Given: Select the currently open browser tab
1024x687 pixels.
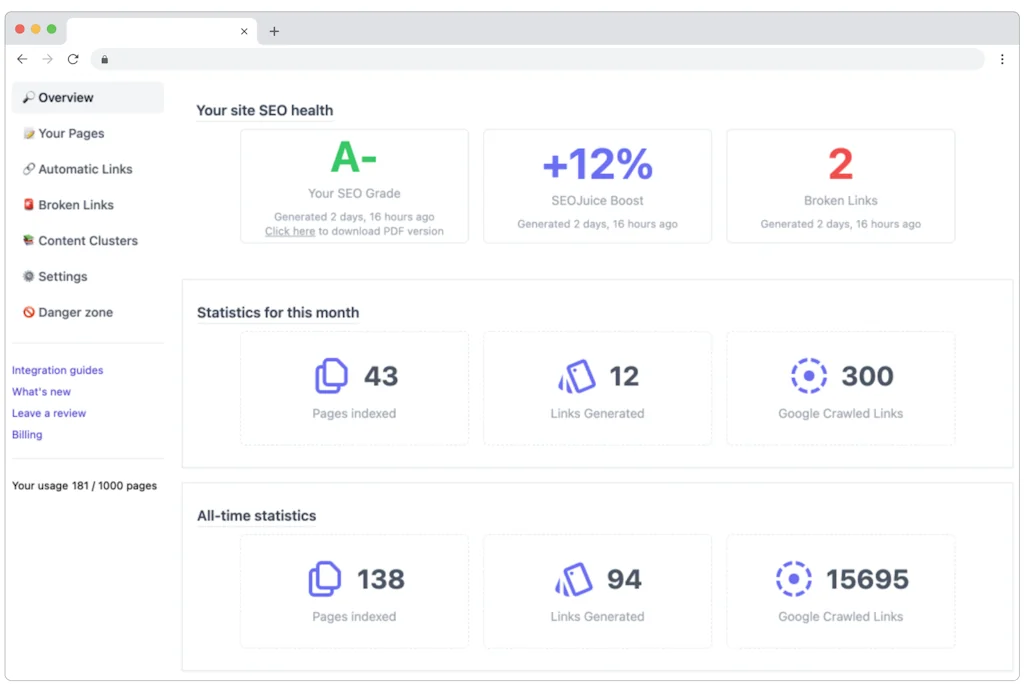Looking at the screenshot, I should [150, 31].
